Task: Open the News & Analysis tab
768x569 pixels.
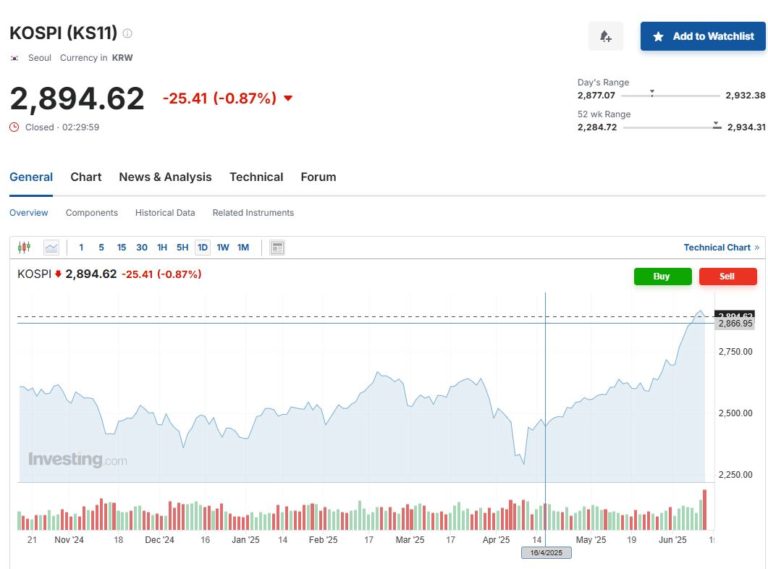Action: pyautogui.click(x=165, y=177)
